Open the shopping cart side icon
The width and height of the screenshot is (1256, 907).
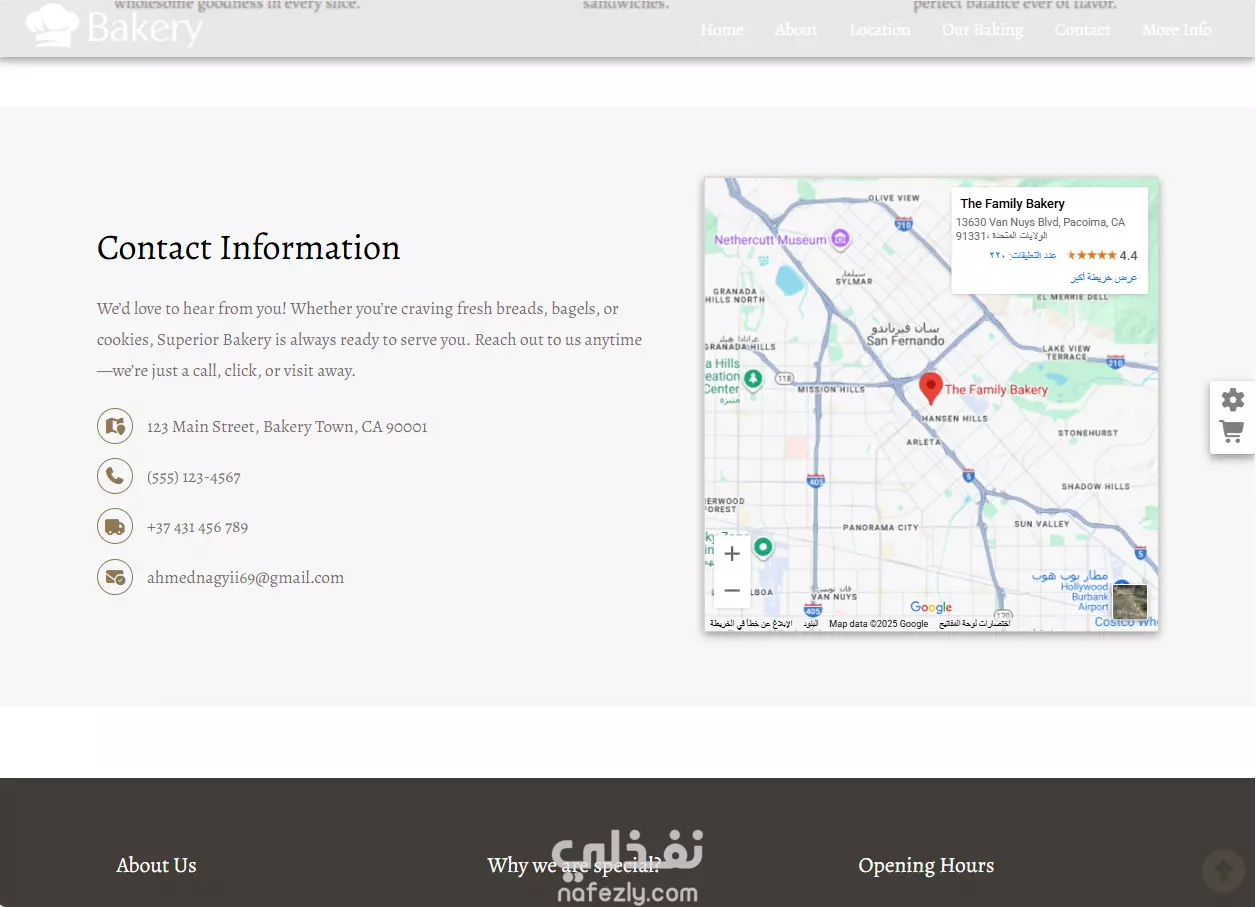(1233, 432)
